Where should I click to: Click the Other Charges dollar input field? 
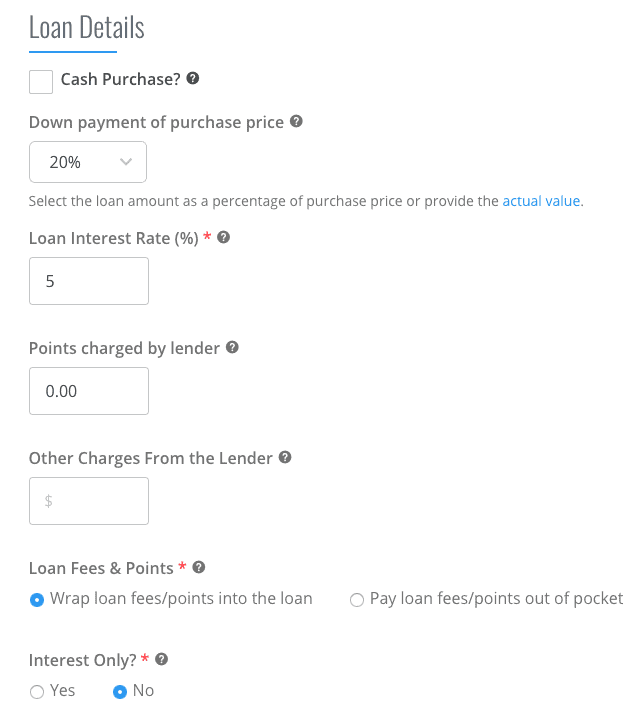click(x=89, y=501)
